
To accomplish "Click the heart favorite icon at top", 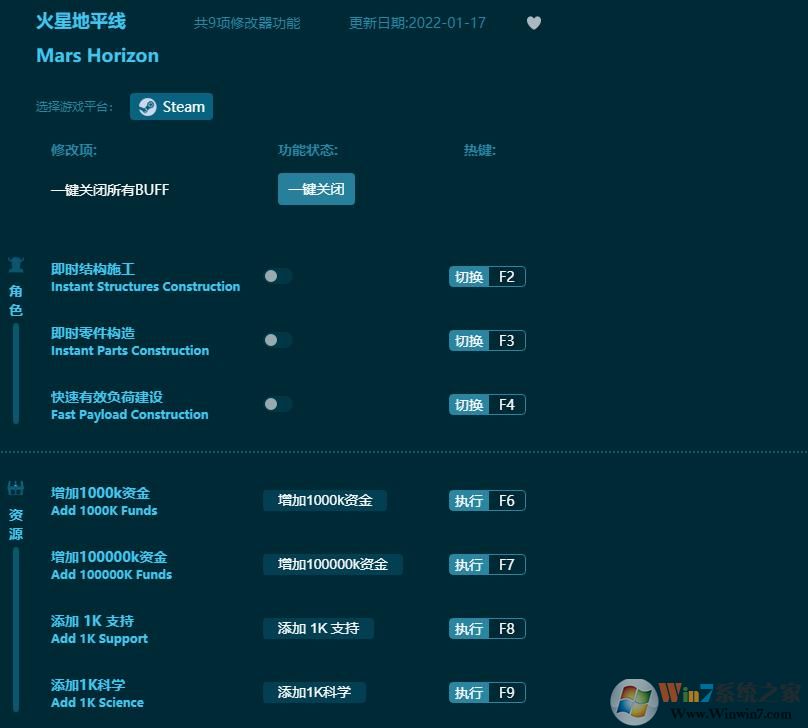I will point(534,22).
